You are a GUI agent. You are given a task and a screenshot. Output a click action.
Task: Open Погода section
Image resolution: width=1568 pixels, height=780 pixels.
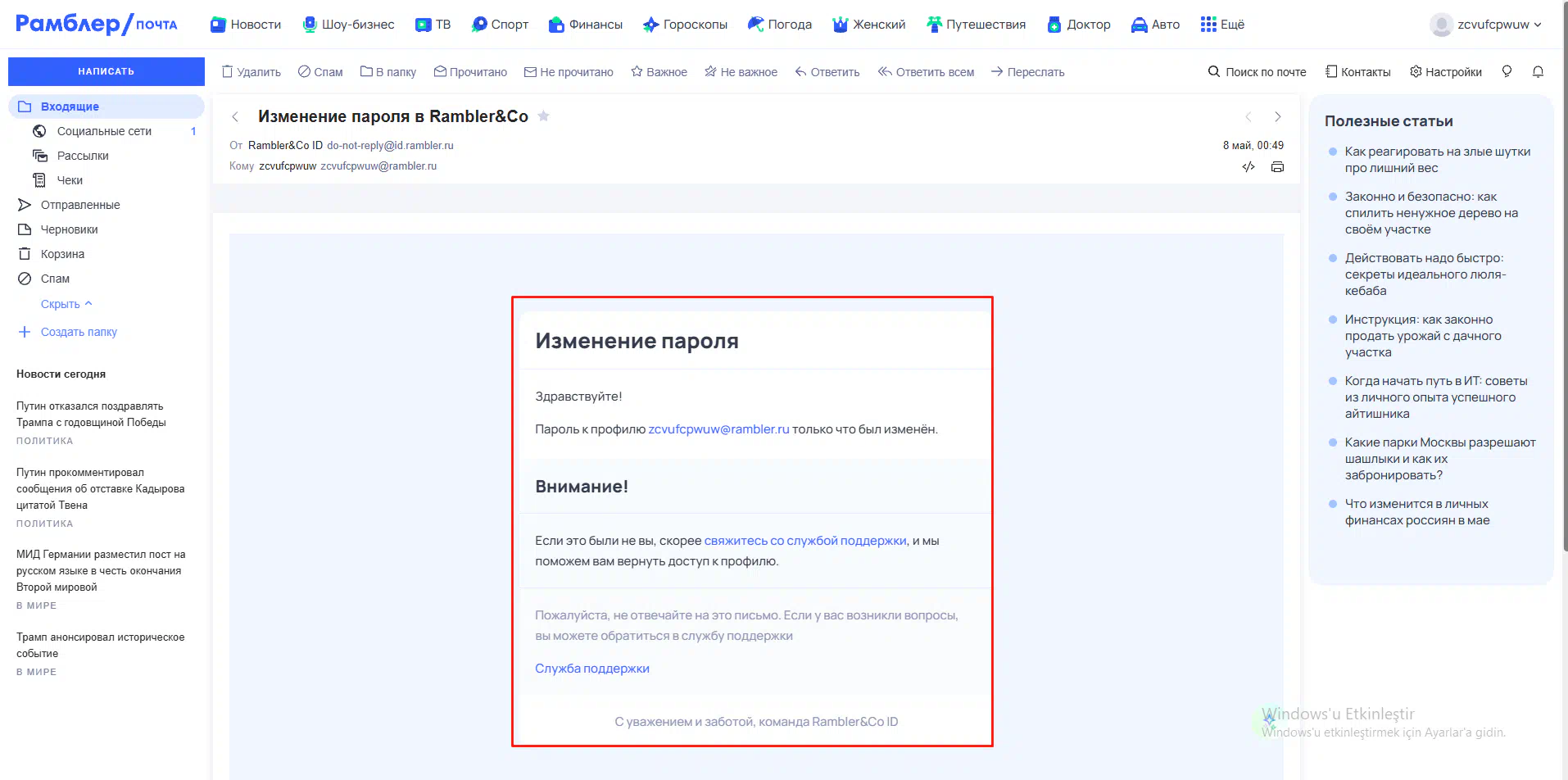point(780,25)
